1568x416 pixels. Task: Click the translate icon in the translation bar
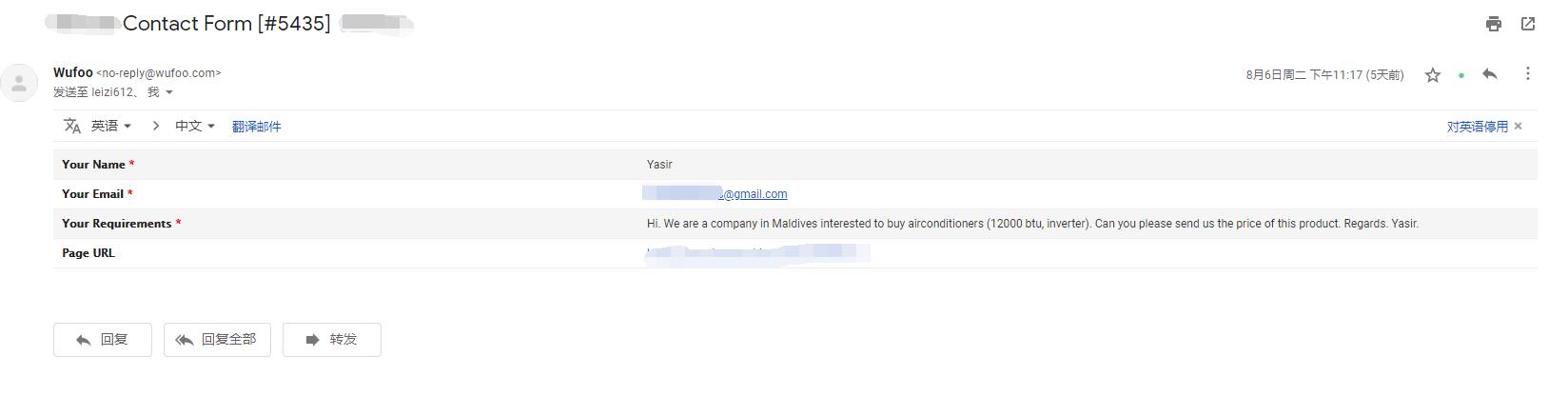(x=72, y=126)
